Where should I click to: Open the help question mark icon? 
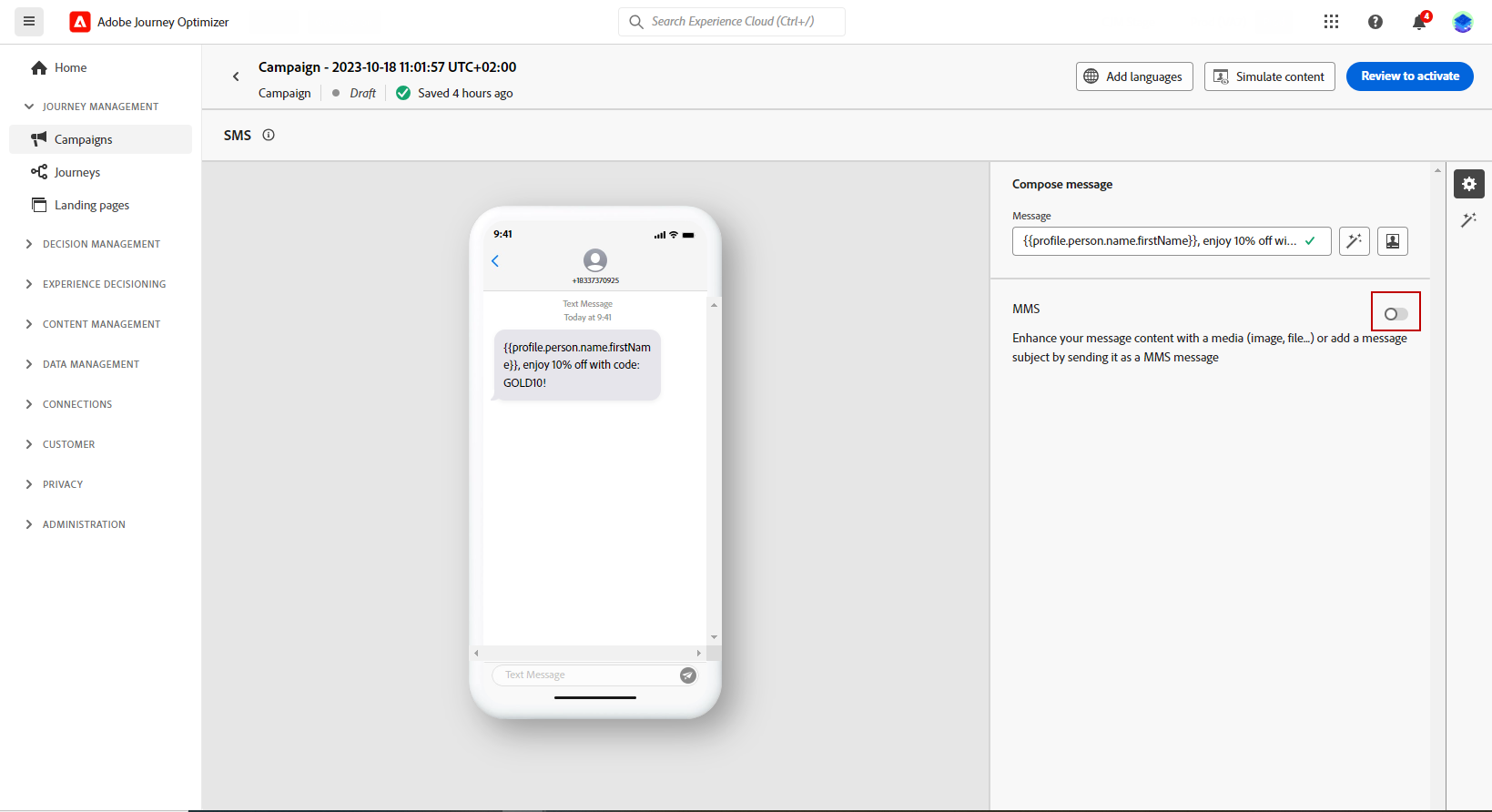tap(1375, 22)
